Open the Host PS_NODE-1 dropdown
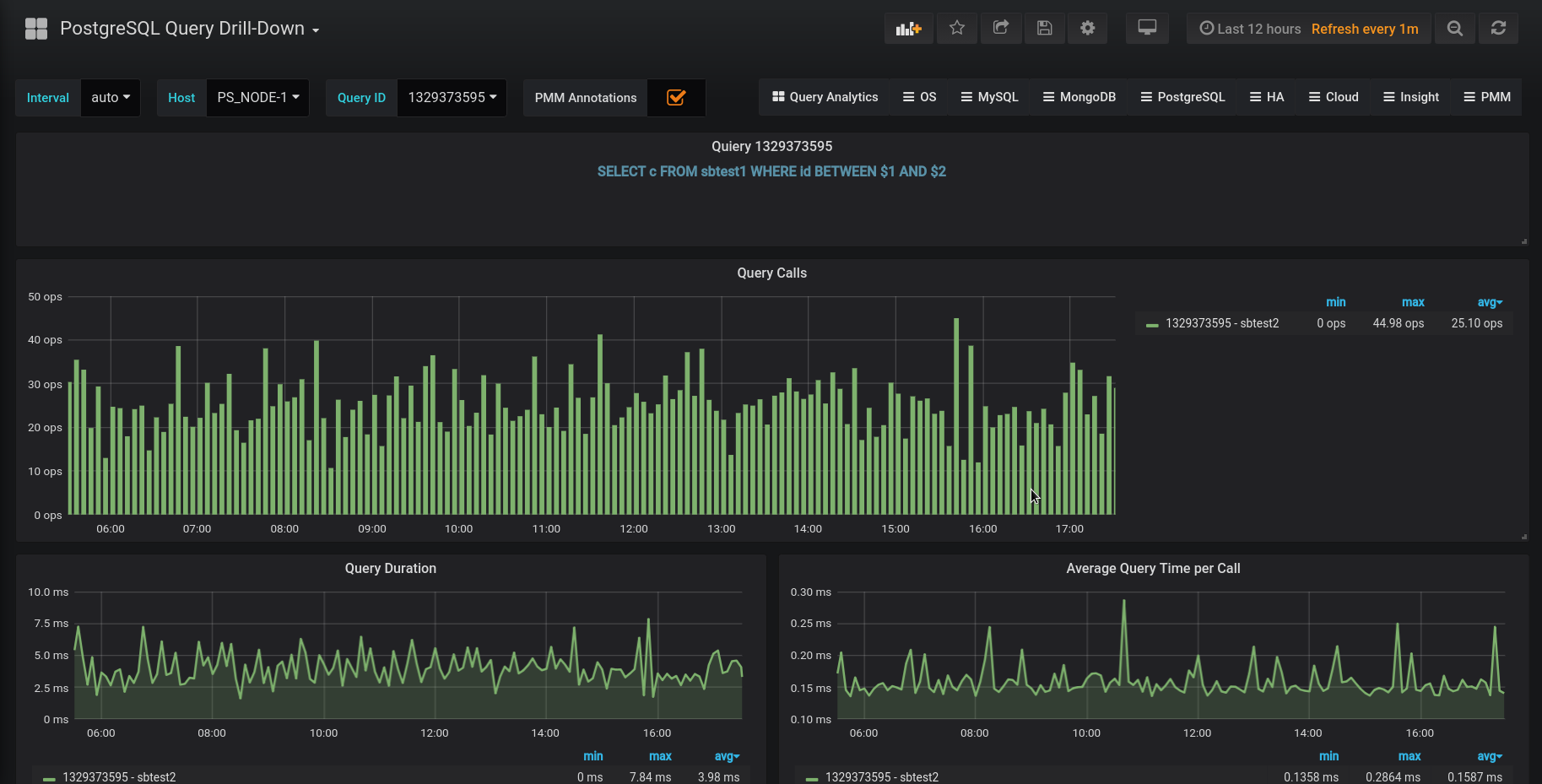Viewport: 1542px width, 784px height. pos(257,98)
